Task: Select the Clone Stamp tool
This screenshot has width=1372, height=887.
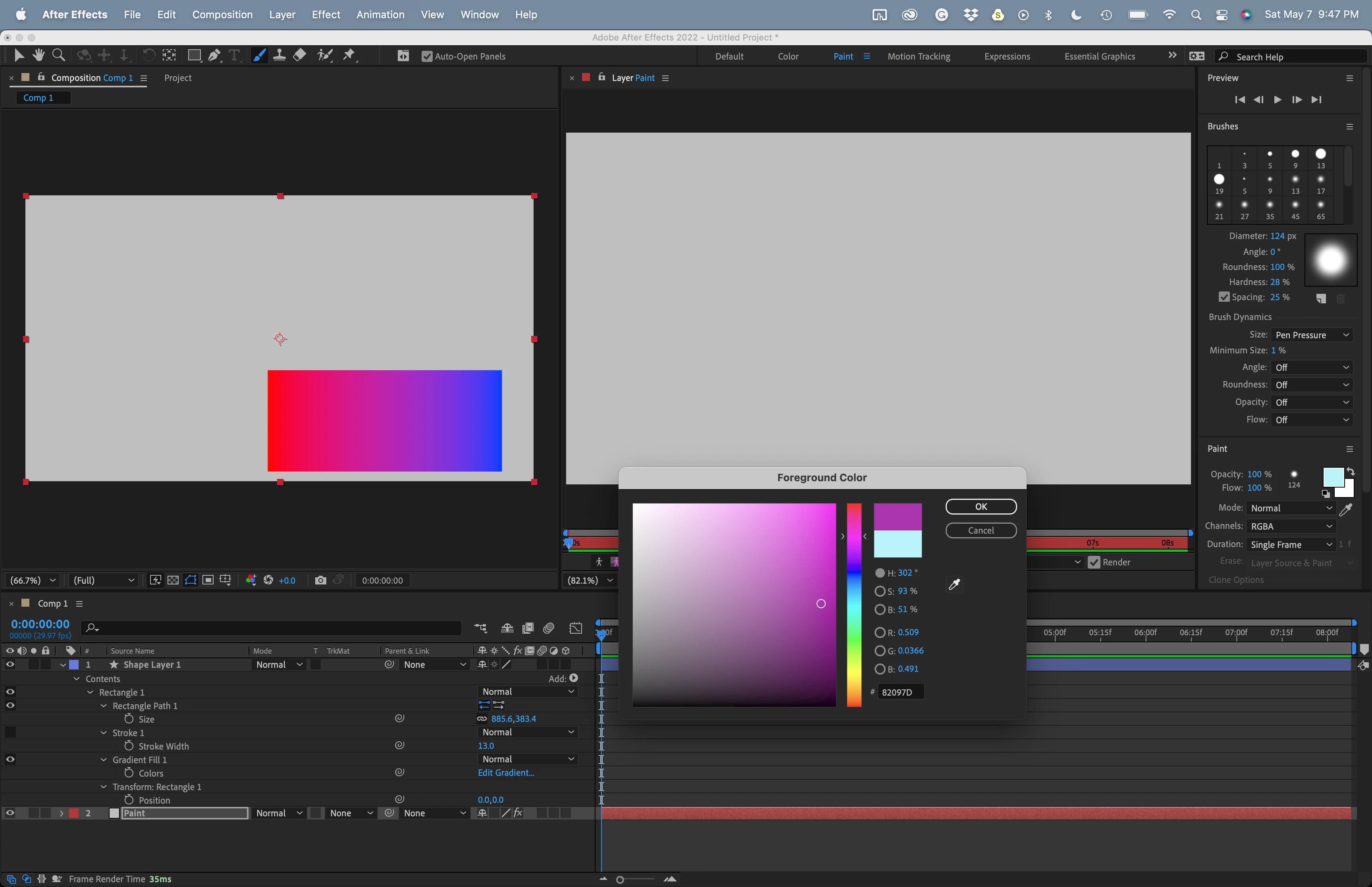Action: coord(279,55)
